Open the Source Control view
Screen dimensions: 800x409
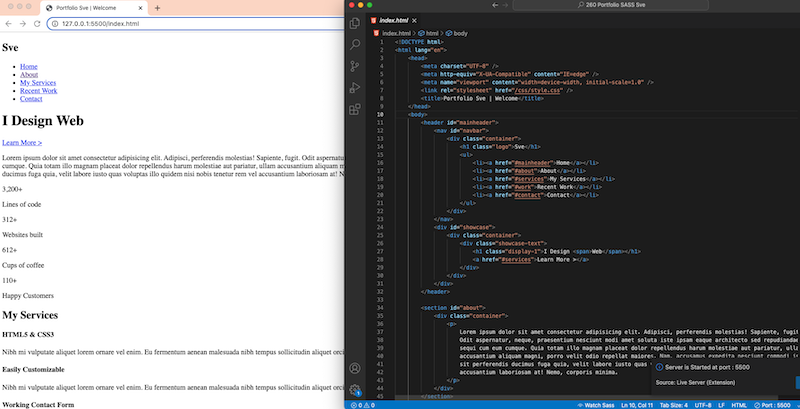355,66
